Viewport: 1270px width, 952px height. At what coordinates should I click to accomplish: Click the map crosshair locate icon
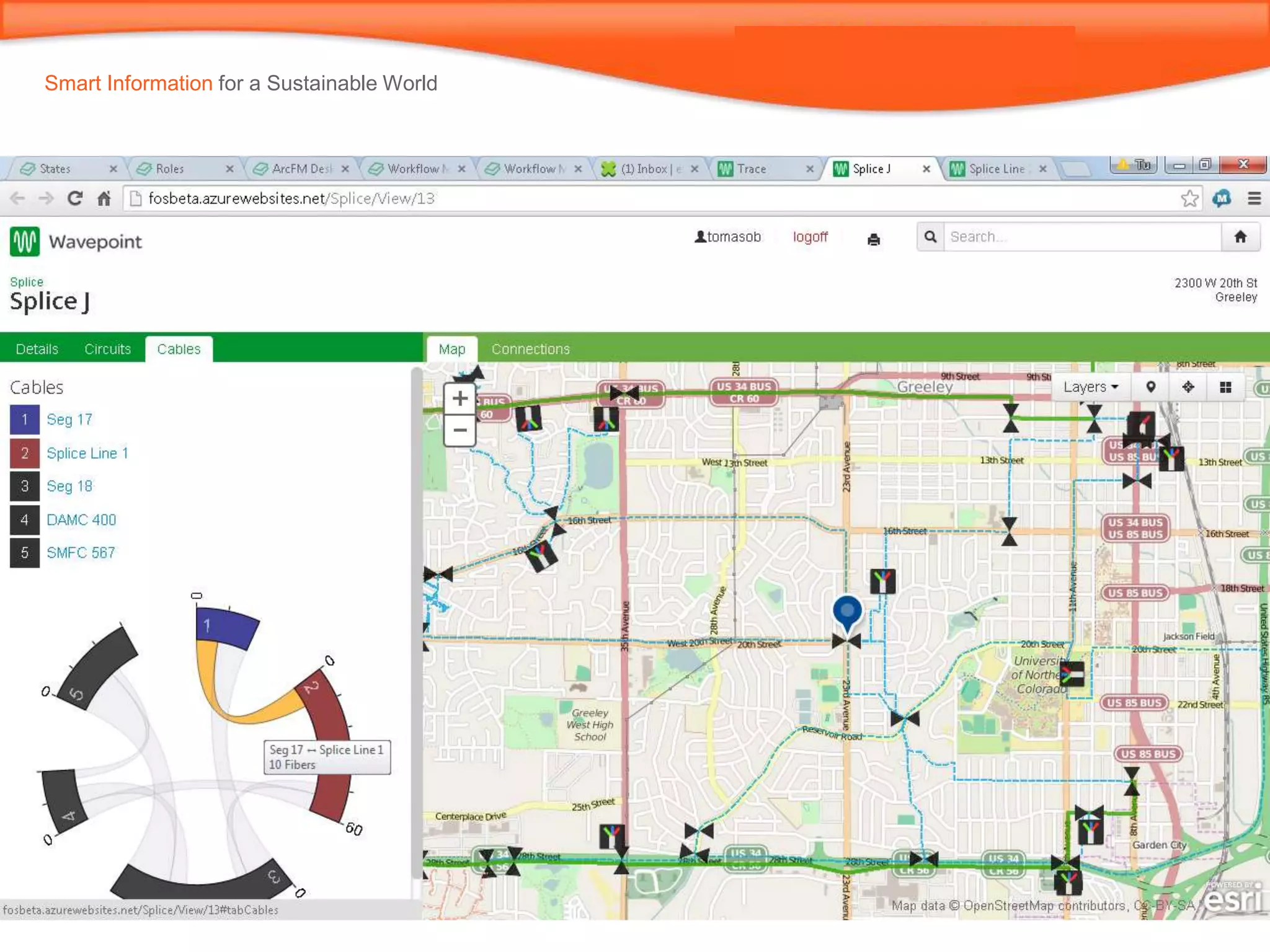click(1188, 387)
